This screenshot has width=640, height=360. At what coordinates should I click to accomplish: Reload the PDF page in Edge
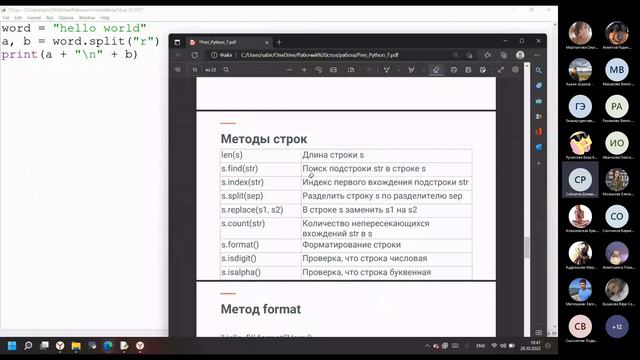[195, 55]
